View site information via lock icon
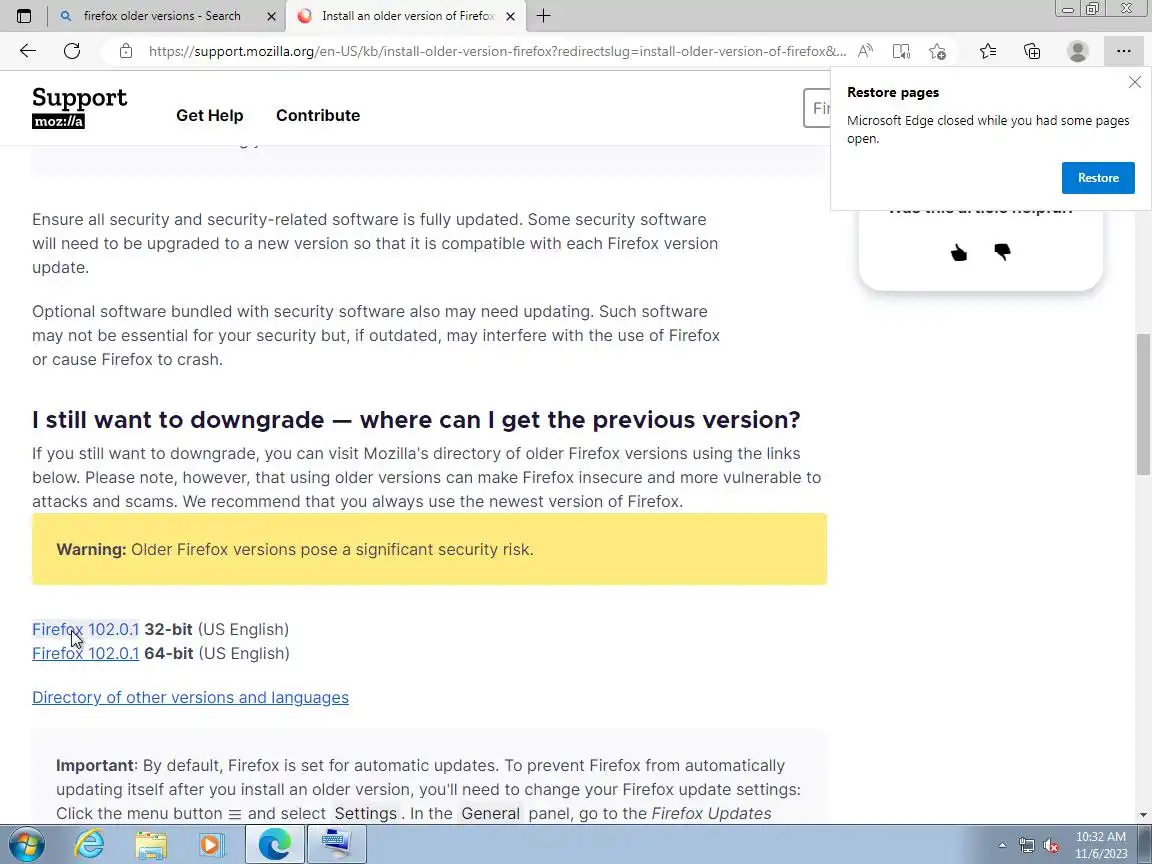1152x864 pixels. click(126, 51)
